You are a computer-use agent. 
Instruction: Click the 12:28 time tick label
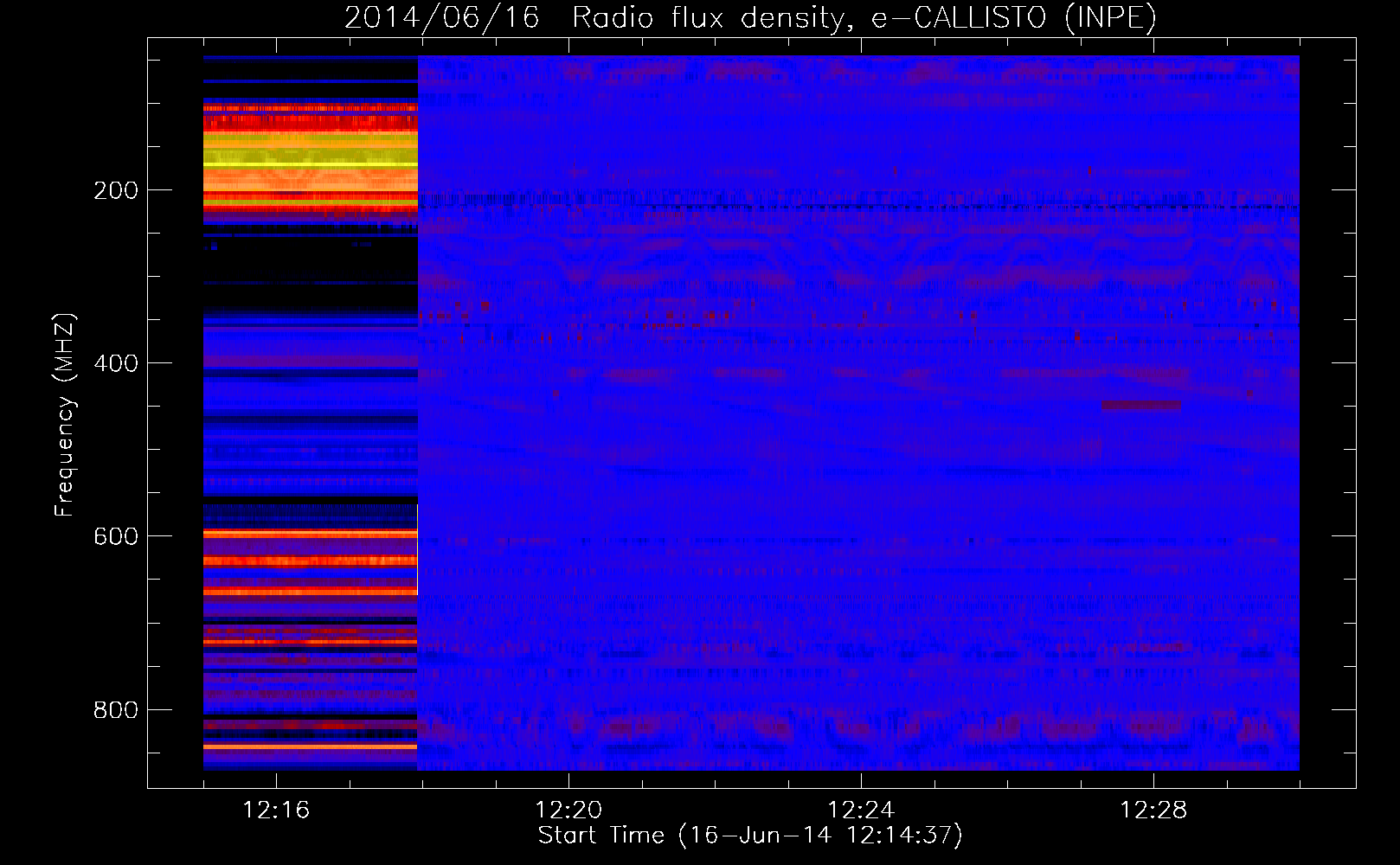[1153, 811]
